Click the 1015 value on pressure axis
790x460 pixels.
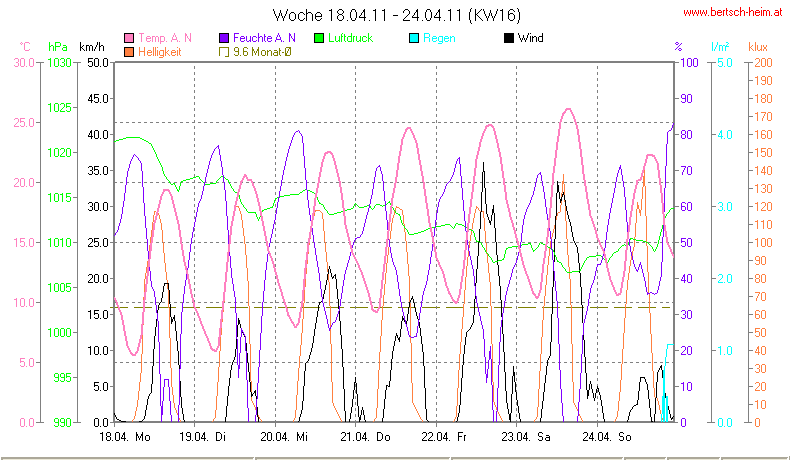pos(59,198)
